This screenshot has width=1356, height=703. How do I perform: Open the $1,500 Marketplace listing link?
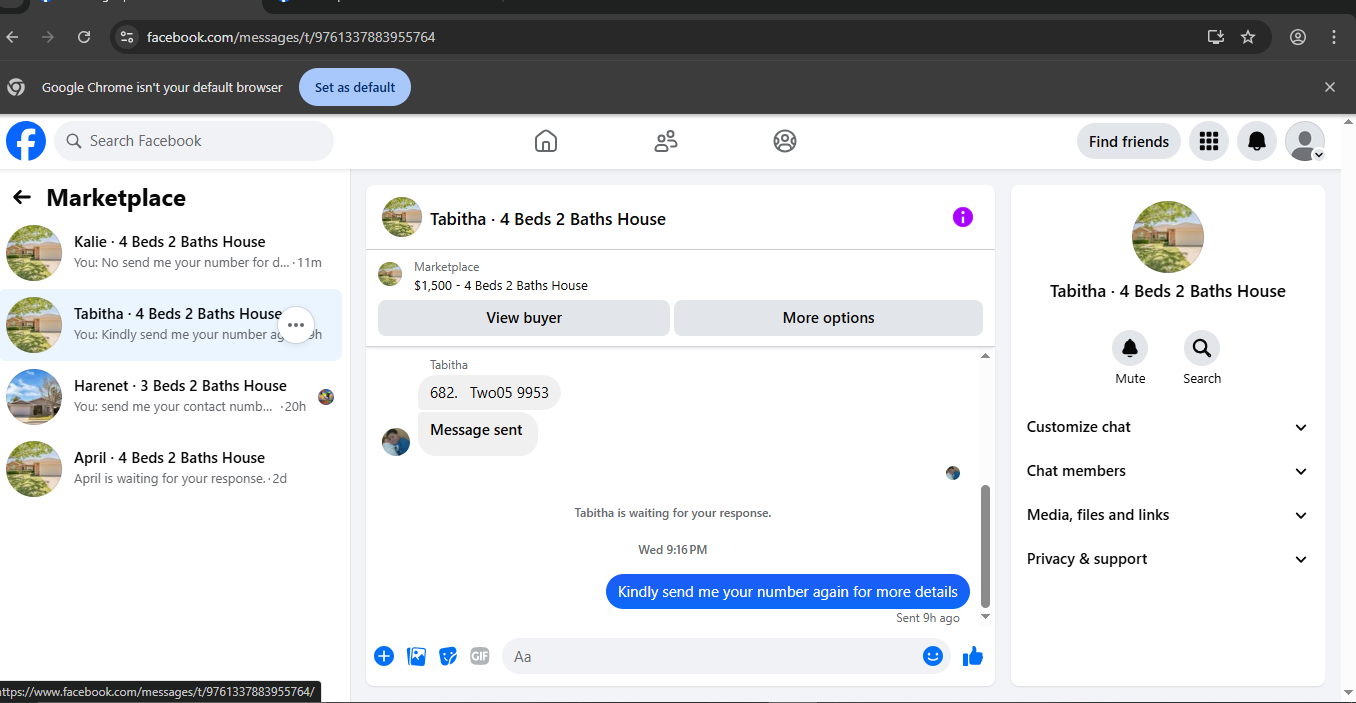501,285
